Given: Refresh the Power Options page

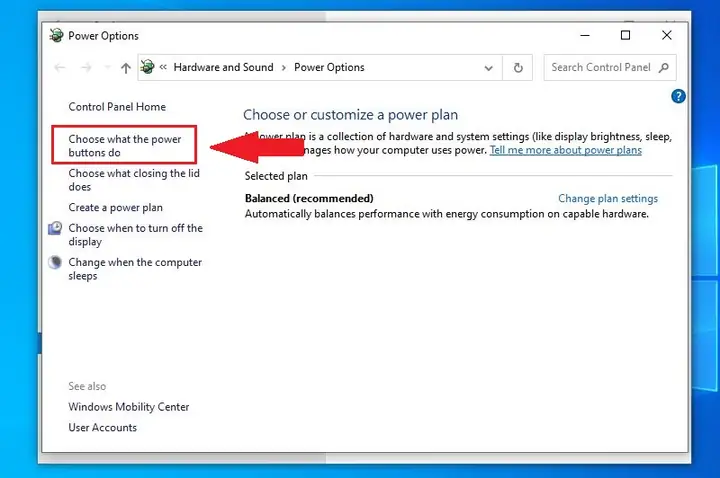Looking at the screenshot, I should click(518, 68).
